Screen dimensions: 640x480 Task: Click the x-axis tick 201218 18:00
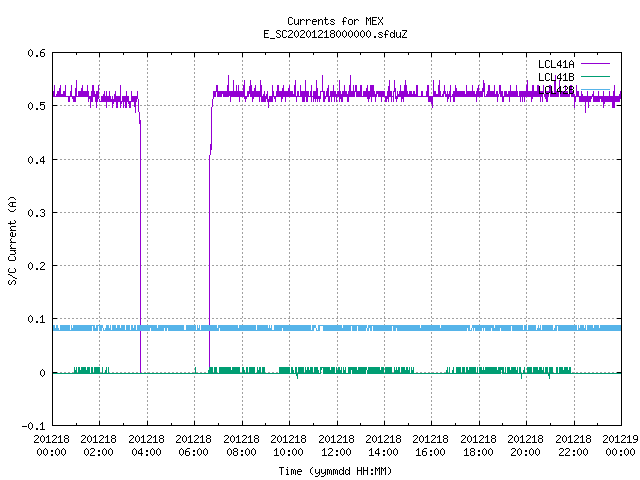[478, 446]
